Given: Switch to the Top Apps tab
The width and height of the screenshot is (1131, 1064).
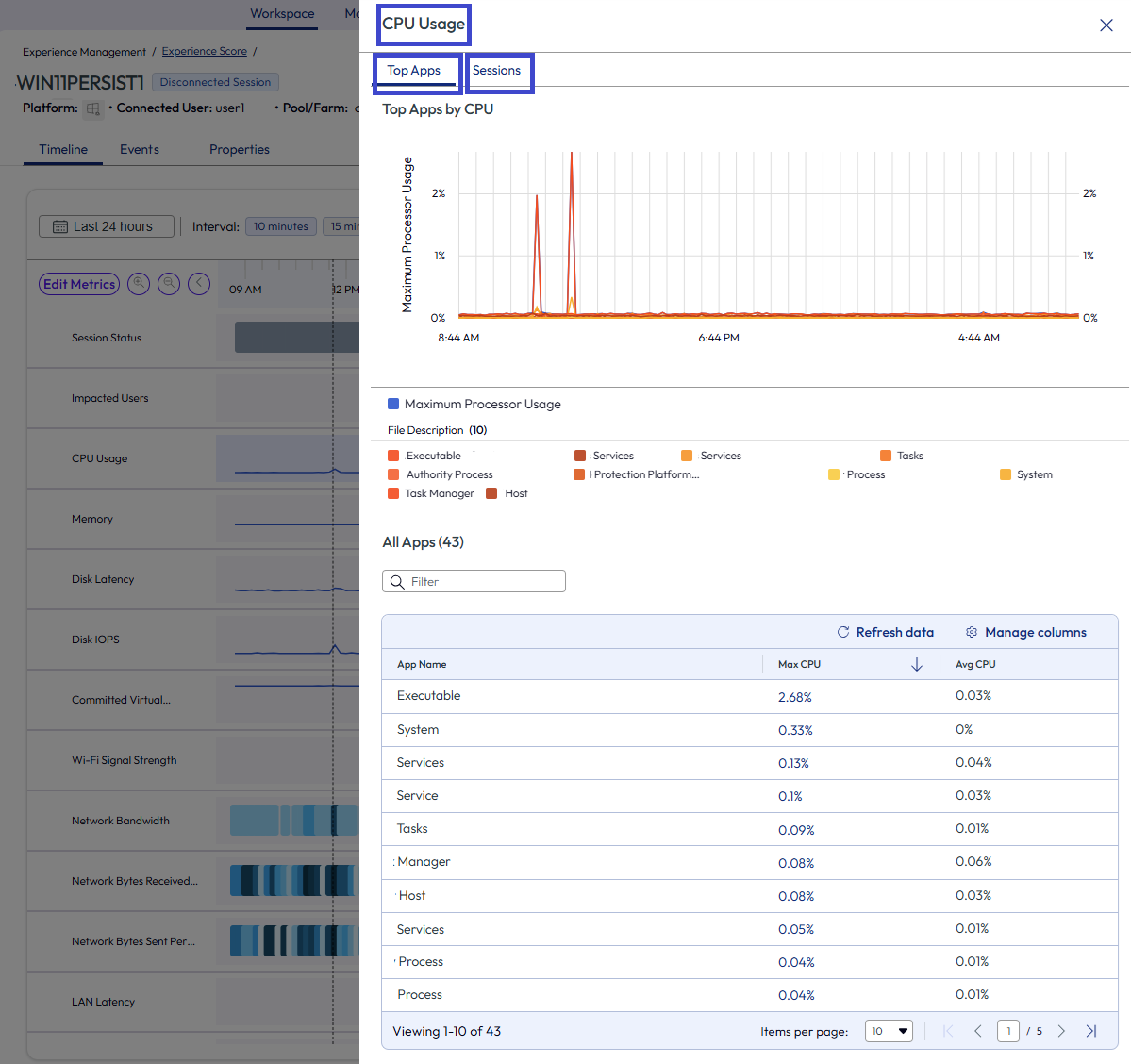Looking at the screenshot, I should pos(413,71).
